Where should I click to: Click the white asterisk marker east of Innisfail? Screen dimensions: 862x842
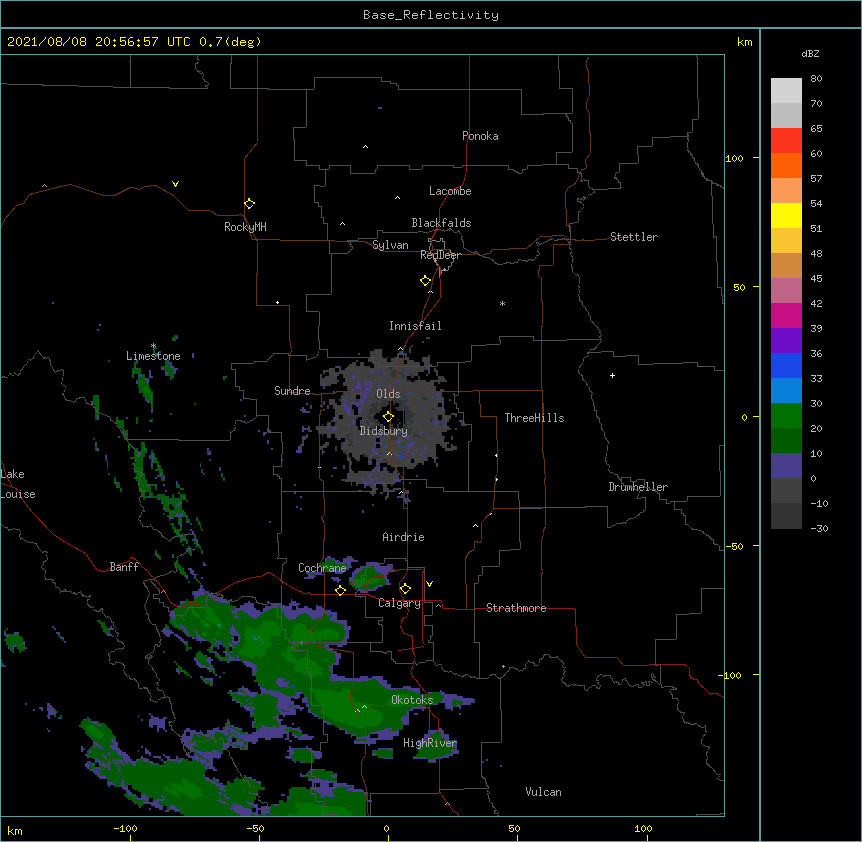coord(502,303)
